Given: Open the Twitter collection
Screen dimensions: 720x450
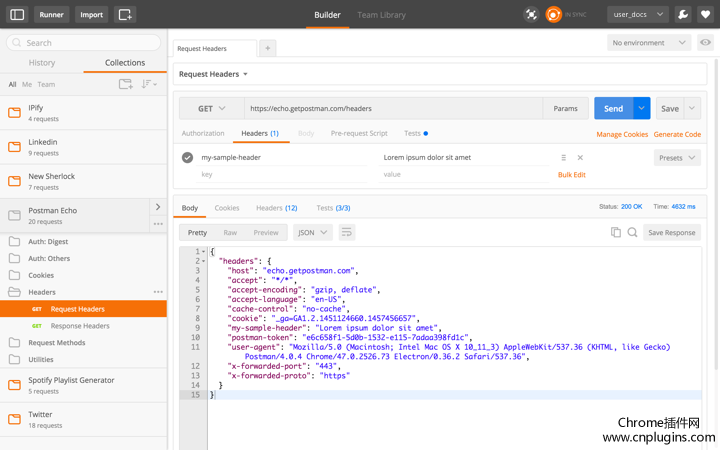Looking at the screenshot, I should pyautogui.click(x=83, y=420).
